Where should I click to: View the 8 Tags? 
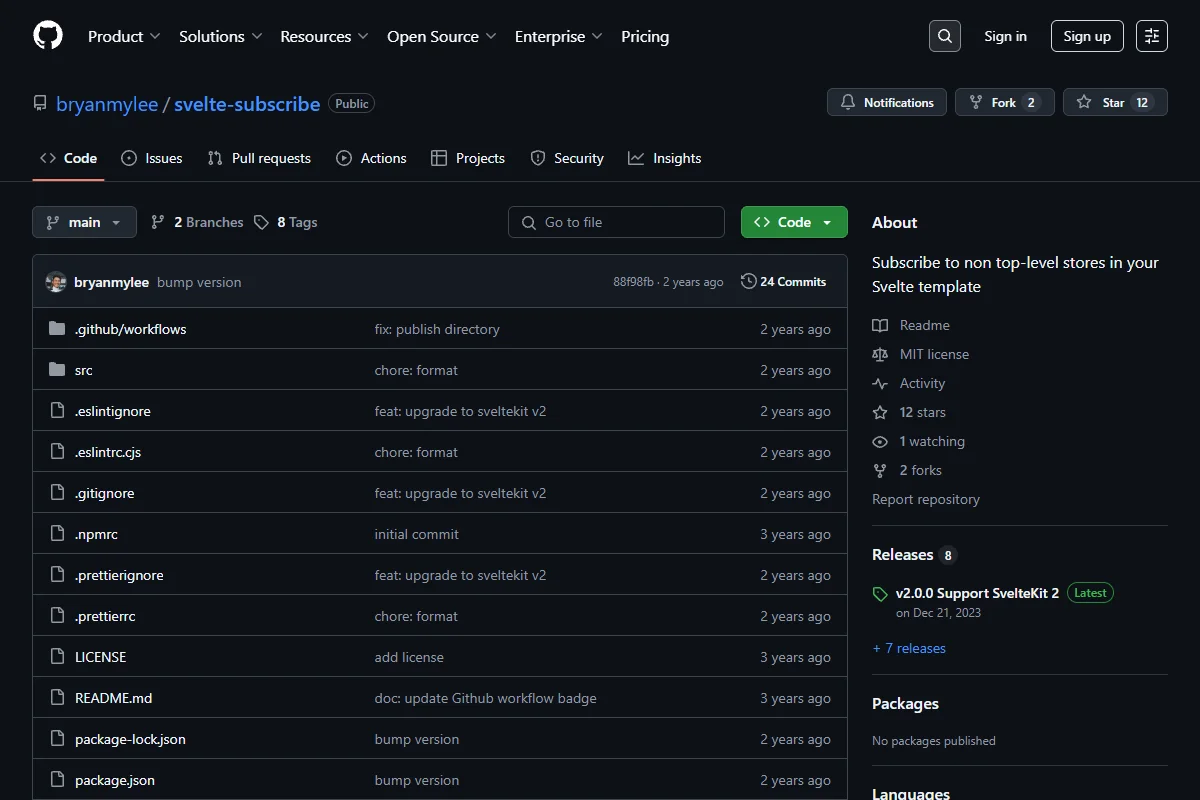[286, 222]
